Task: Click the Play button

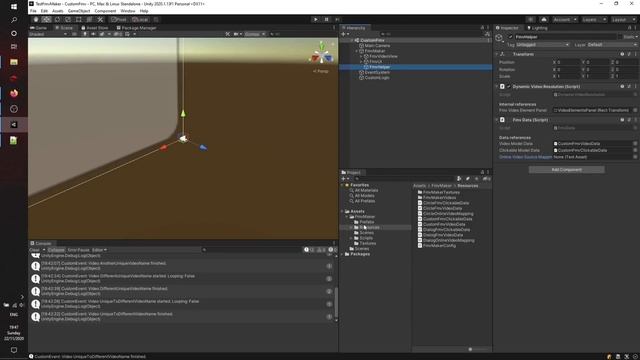Action: [x=316, y=20]
